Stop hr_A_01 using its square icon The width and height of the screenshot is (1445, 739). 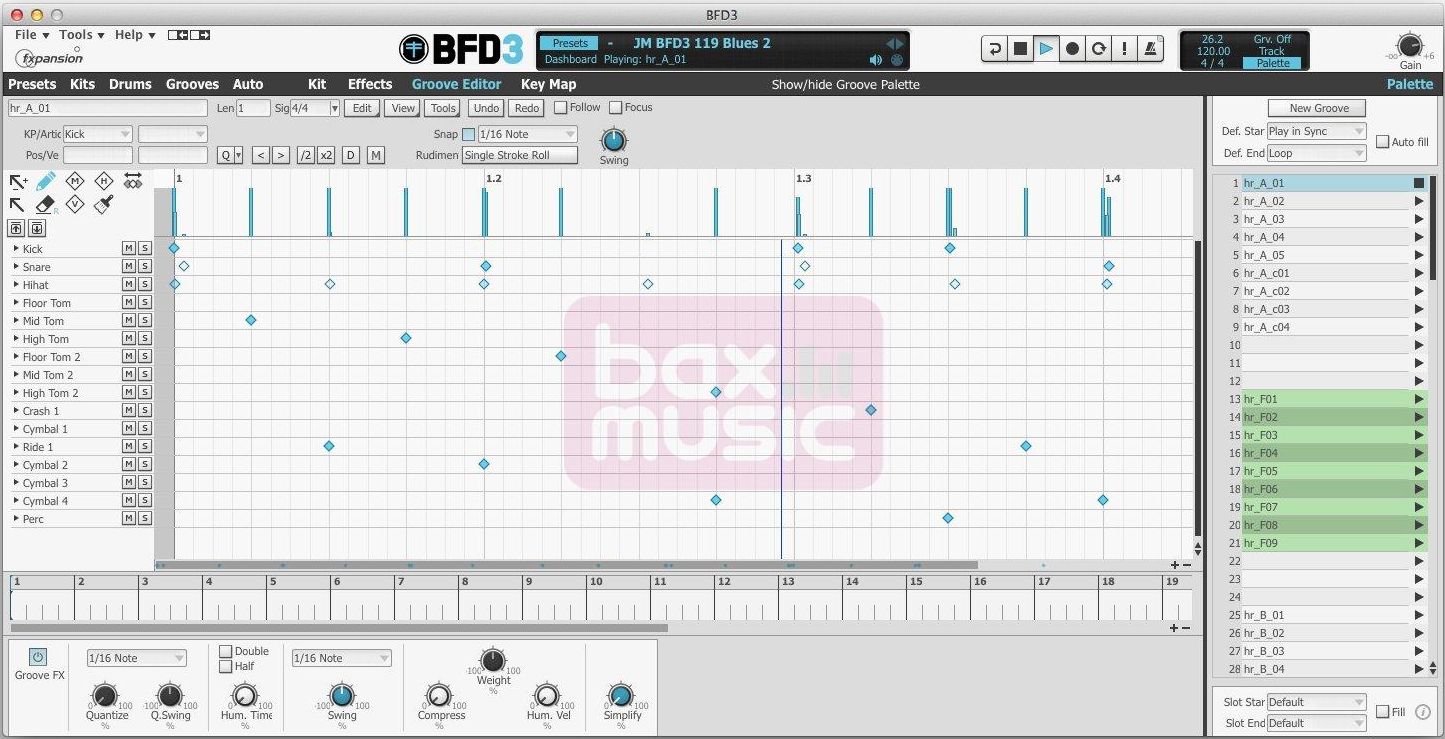point(1419,183)
